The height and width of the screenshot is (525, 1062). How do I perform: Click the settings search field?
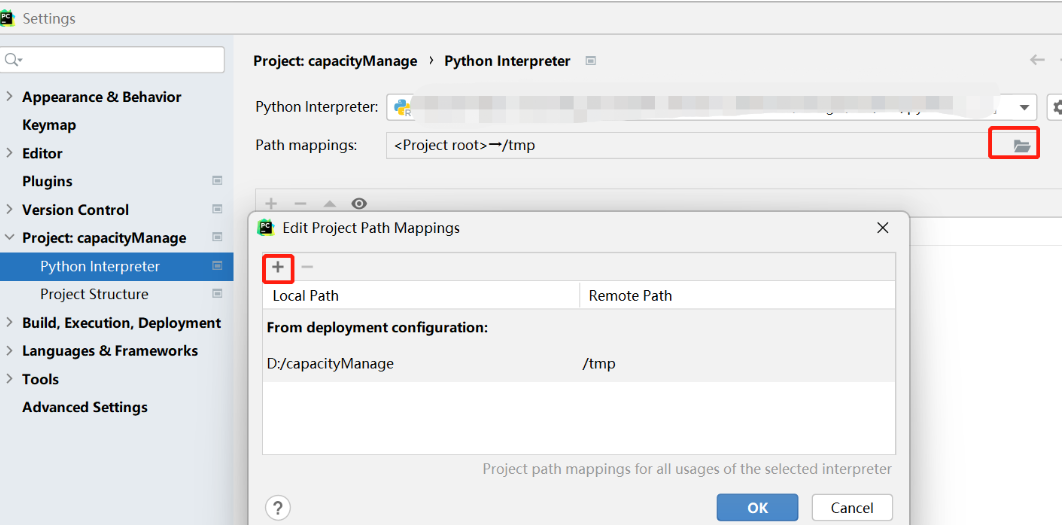112,60
